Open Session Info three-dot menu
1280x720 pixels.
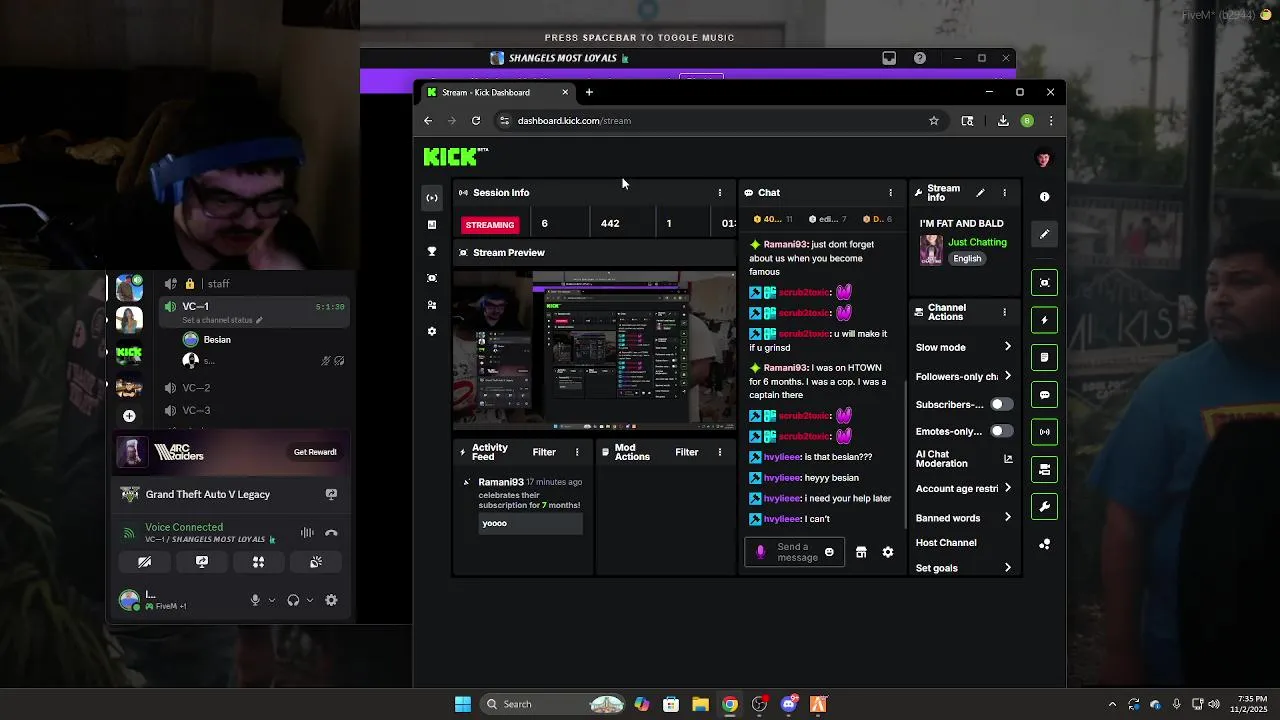(x=719, y=193)
